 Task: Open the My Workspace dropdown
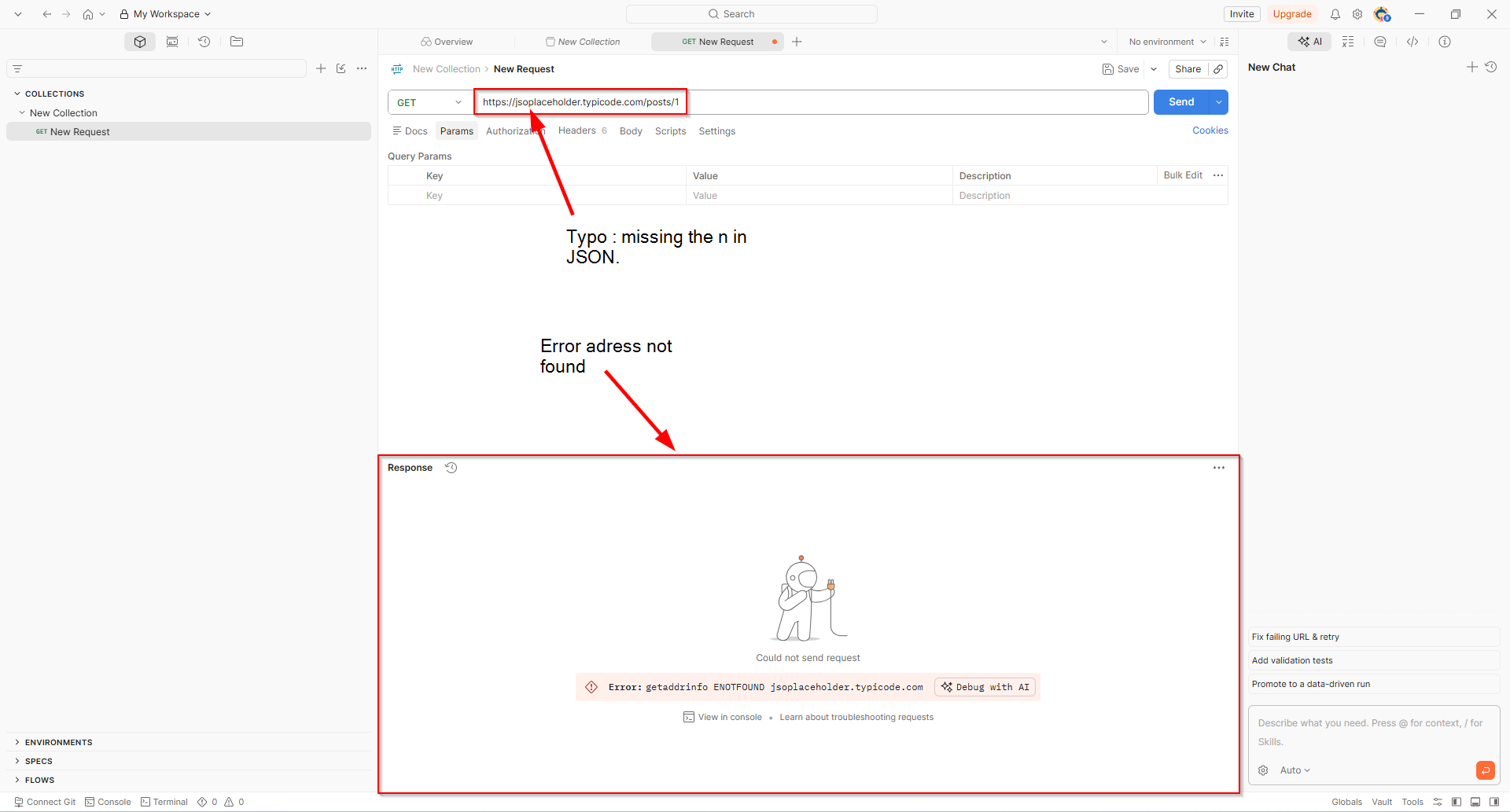click(x=165, y=14)
